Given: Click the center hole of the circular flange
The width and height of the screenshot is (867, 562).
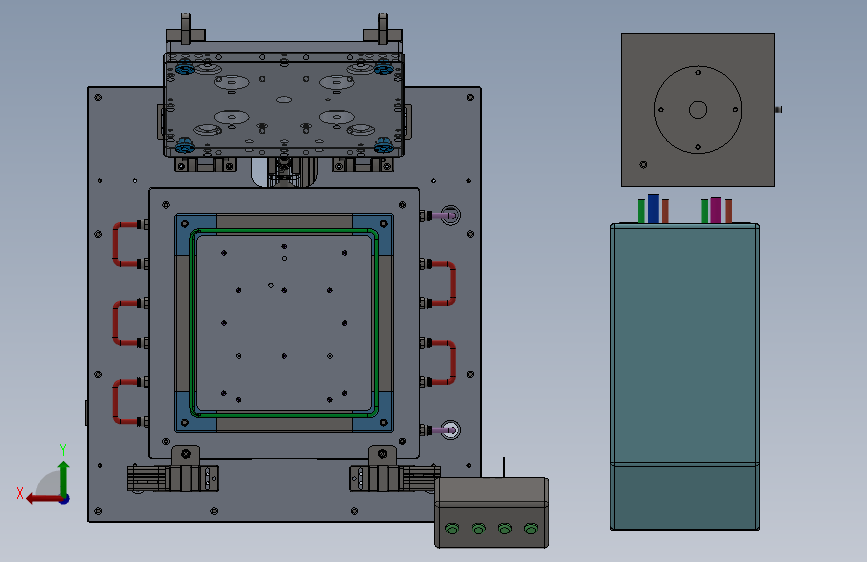Looking at the screenshot, I should pyautogui.click(x=698, y=110).
